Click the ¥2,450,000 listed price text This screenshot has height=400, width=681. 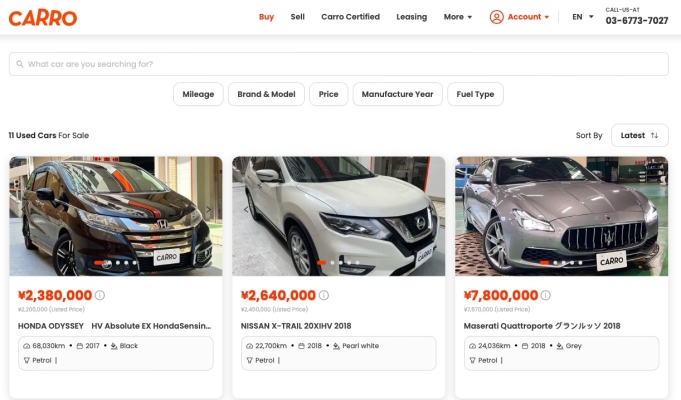[x=274, y=309]
